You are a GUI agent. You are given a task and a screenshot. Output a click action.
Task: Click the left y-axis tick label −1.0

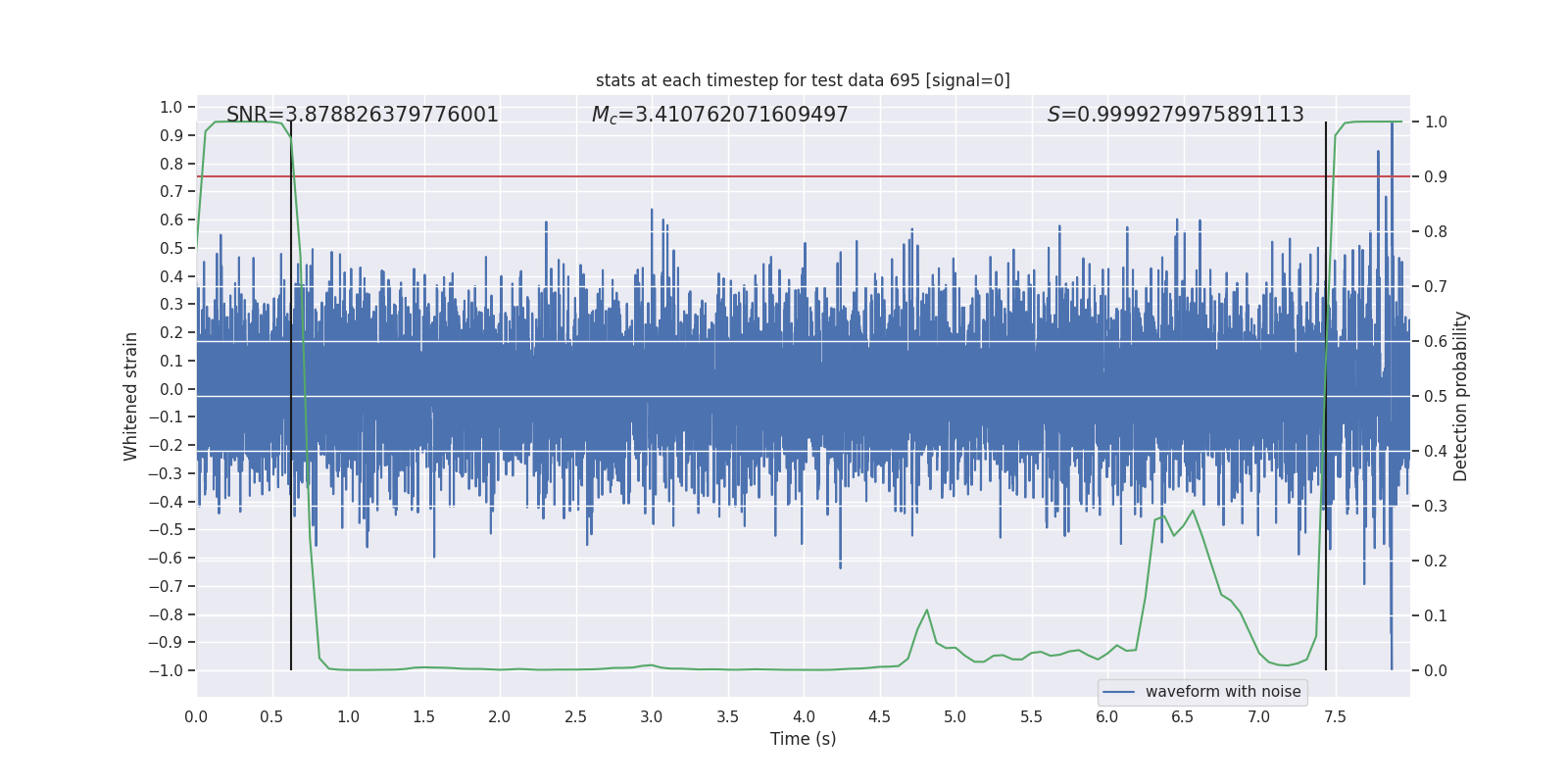[x=166, y=671]
